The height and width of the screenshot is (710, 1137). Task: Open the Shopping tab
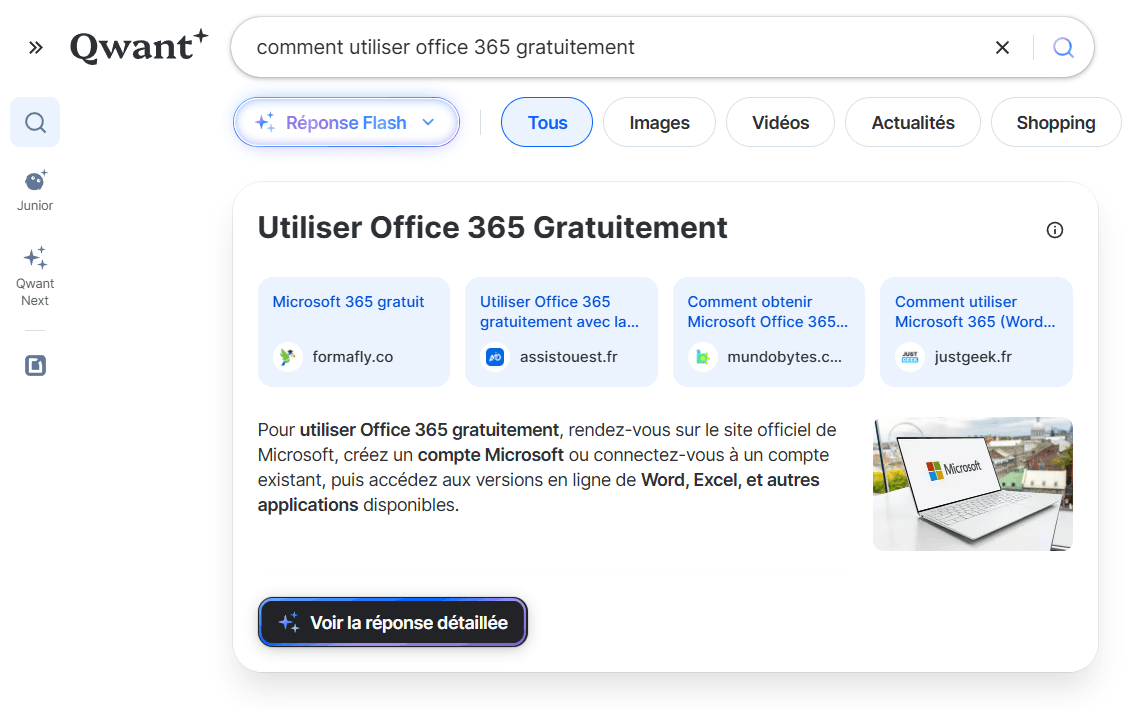click(1055, 123)
